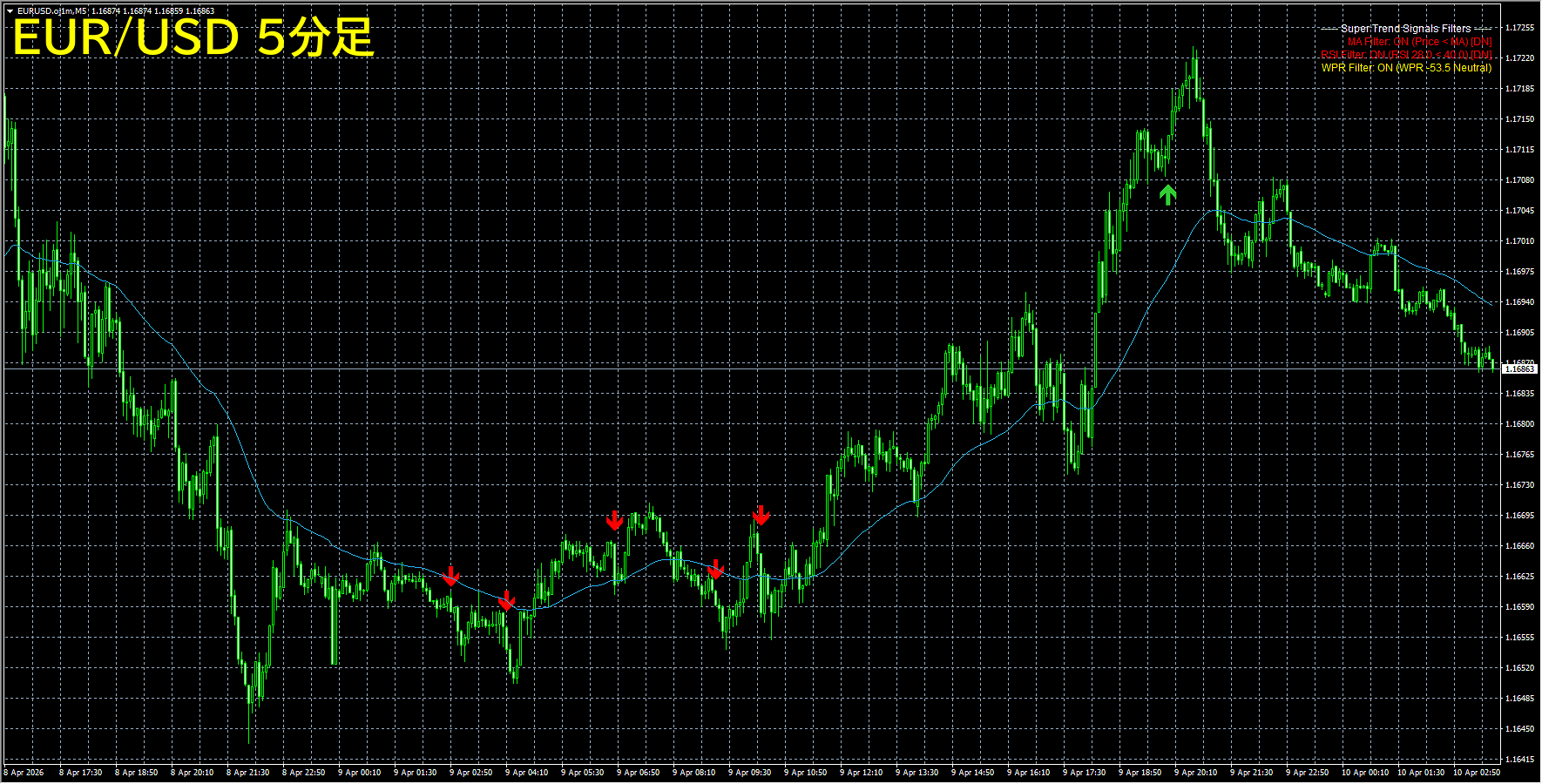Click the green buy arrow signal

coord(1168,194)
